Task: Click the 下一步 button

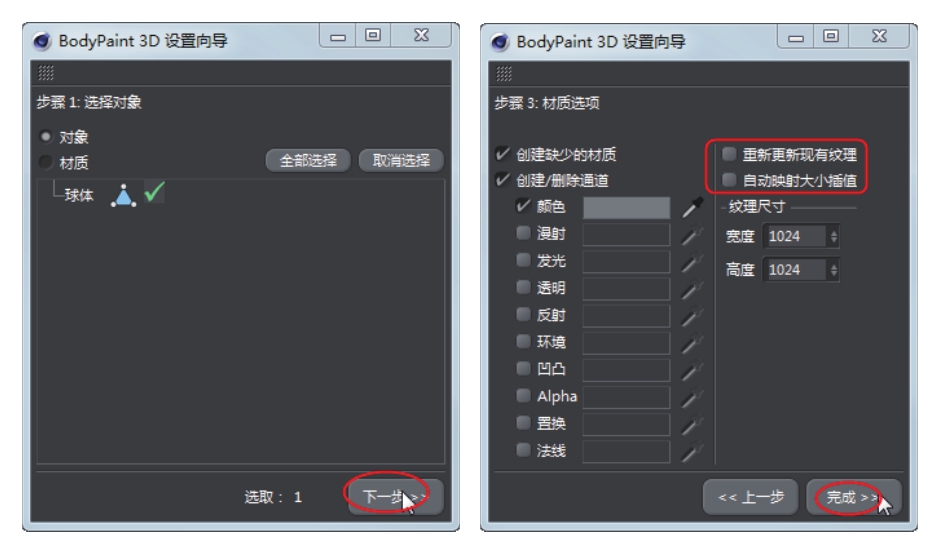Action: coord(395,497)
